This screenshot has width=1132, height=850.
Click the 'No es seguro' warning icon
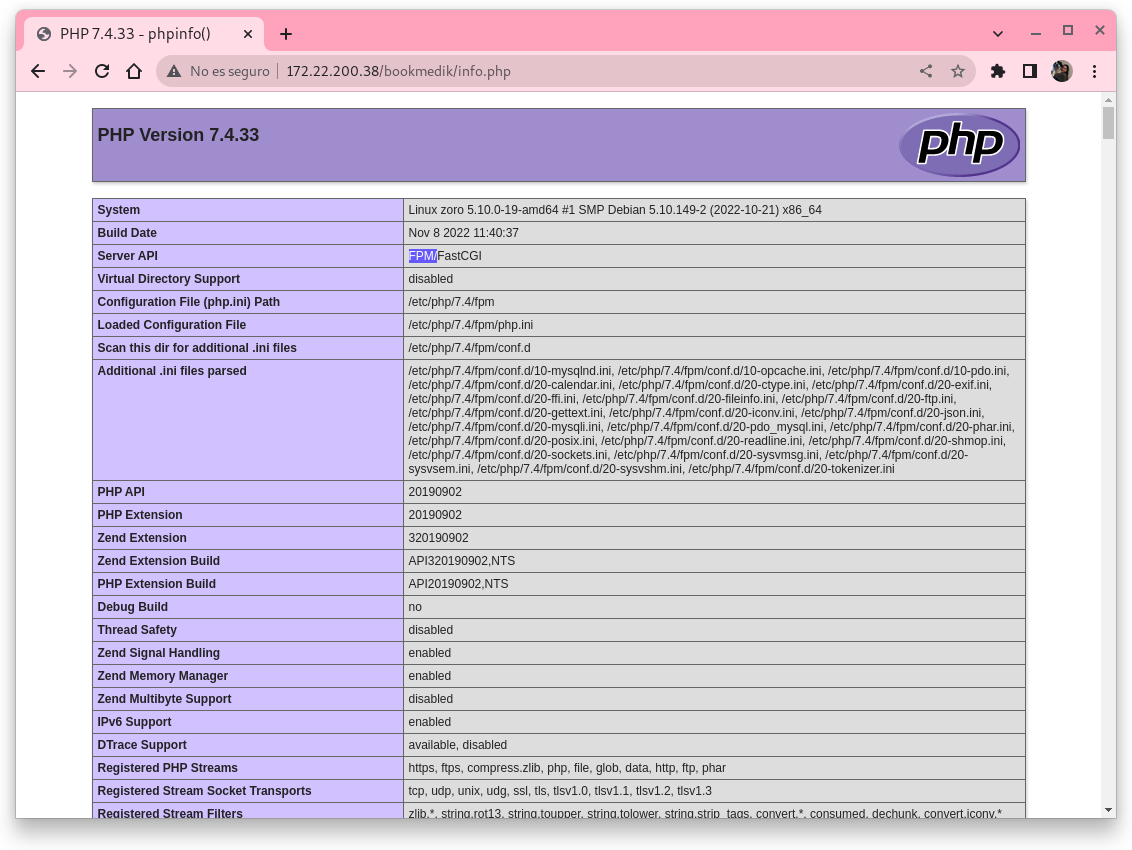click(174, 71)
